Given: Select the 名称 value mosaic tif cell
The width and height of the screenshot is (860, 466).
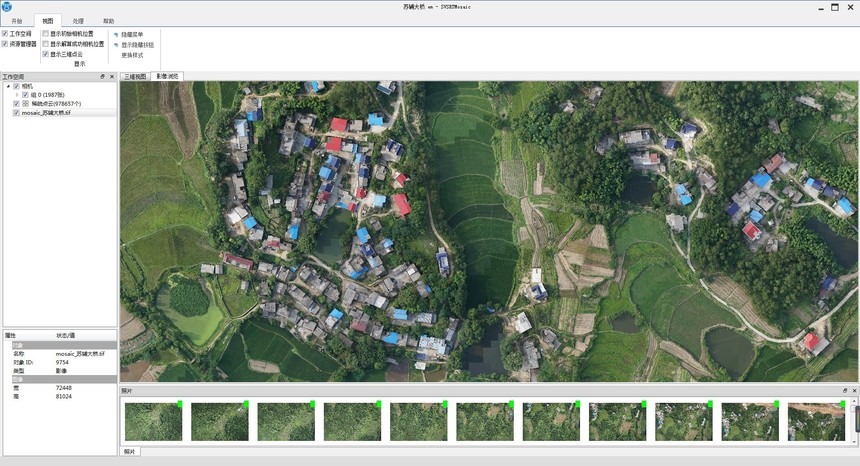Looking at the screenshot, I should pyautogui.click(x=80, y=354).
